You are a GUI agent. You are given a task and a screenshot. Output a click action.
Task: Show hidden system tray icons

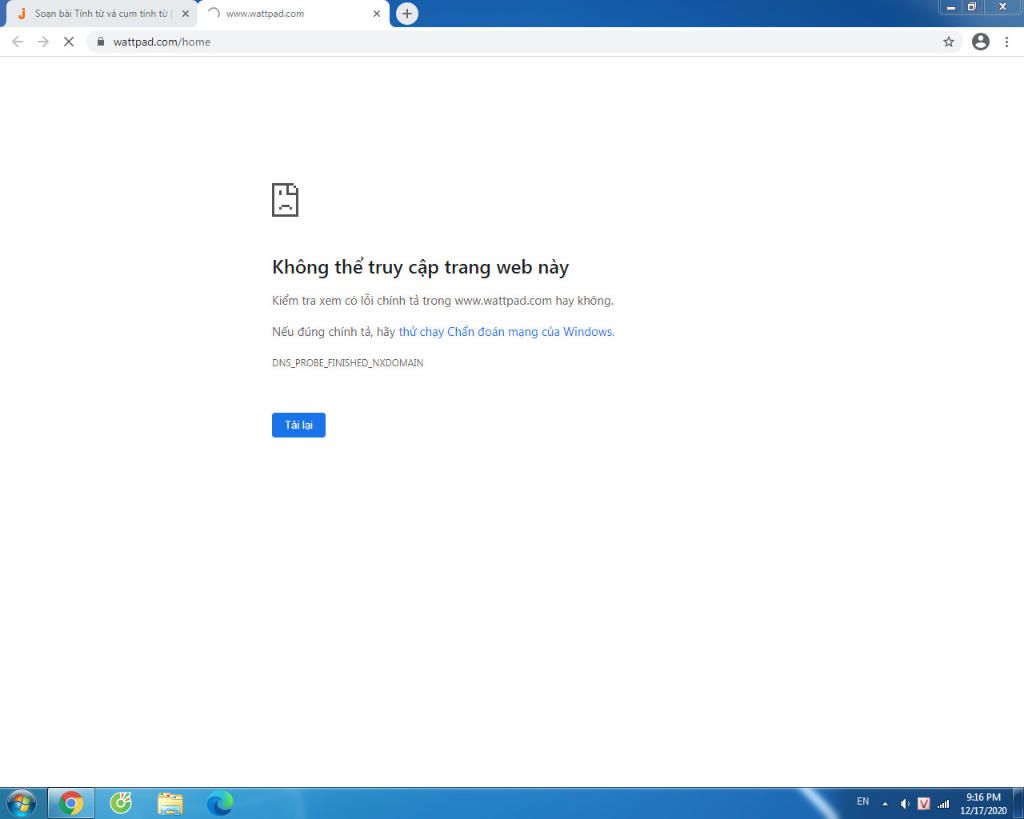[885, 804]
